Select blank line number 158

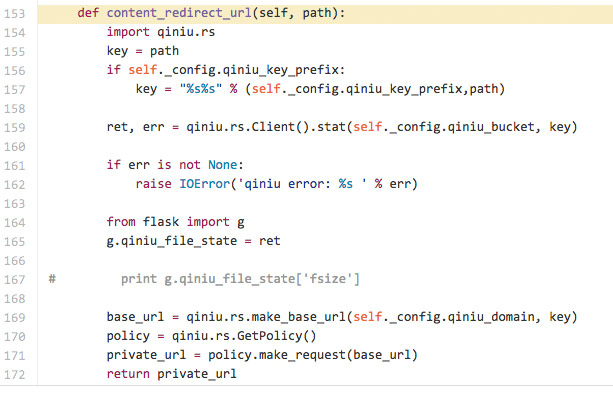pos(14,109)
